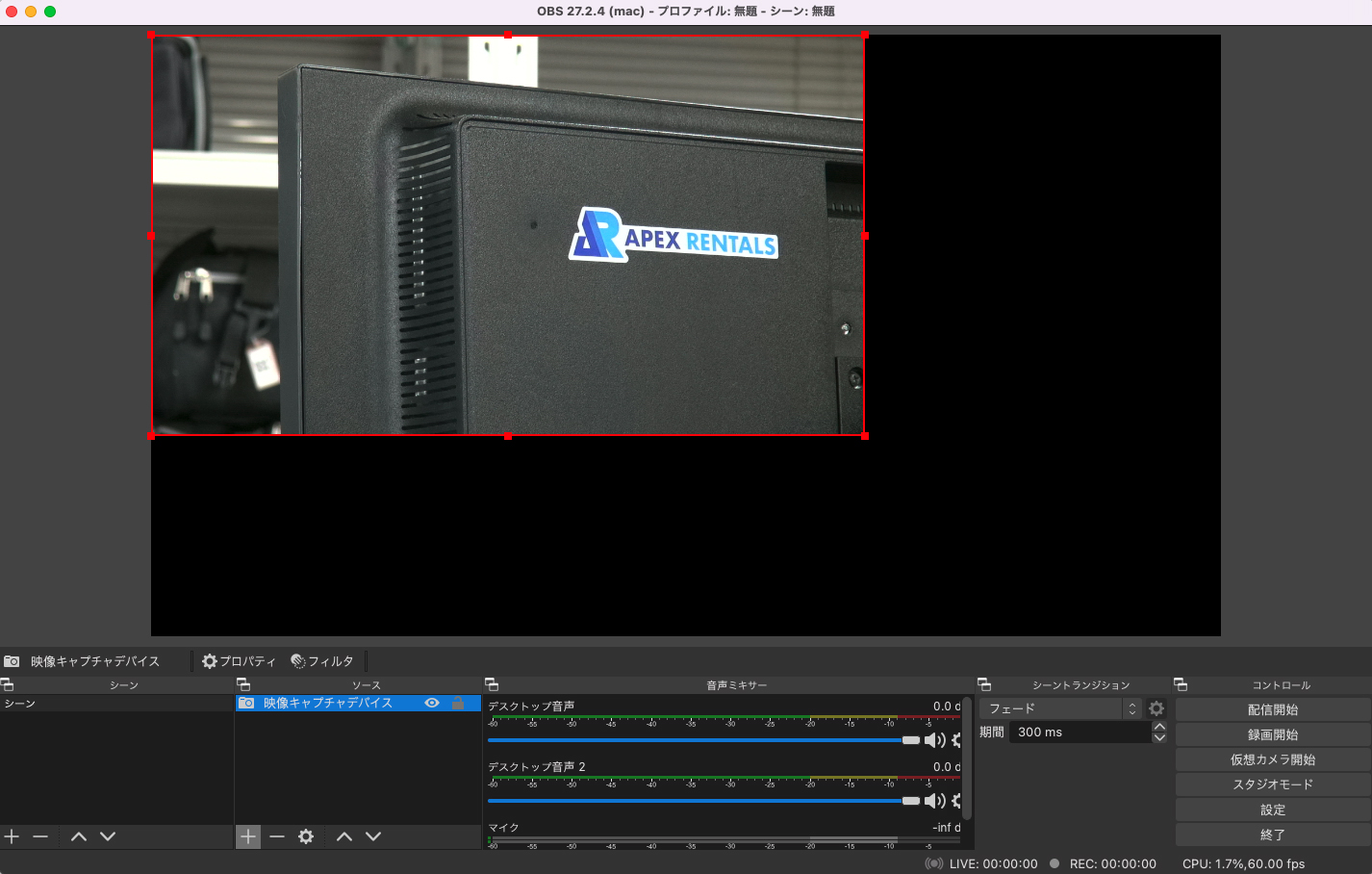Image resolution: width=1372 pixels, height=874 pixels.
Task: Remove the selected scene with the minus icon
Action: coord(40,836)
